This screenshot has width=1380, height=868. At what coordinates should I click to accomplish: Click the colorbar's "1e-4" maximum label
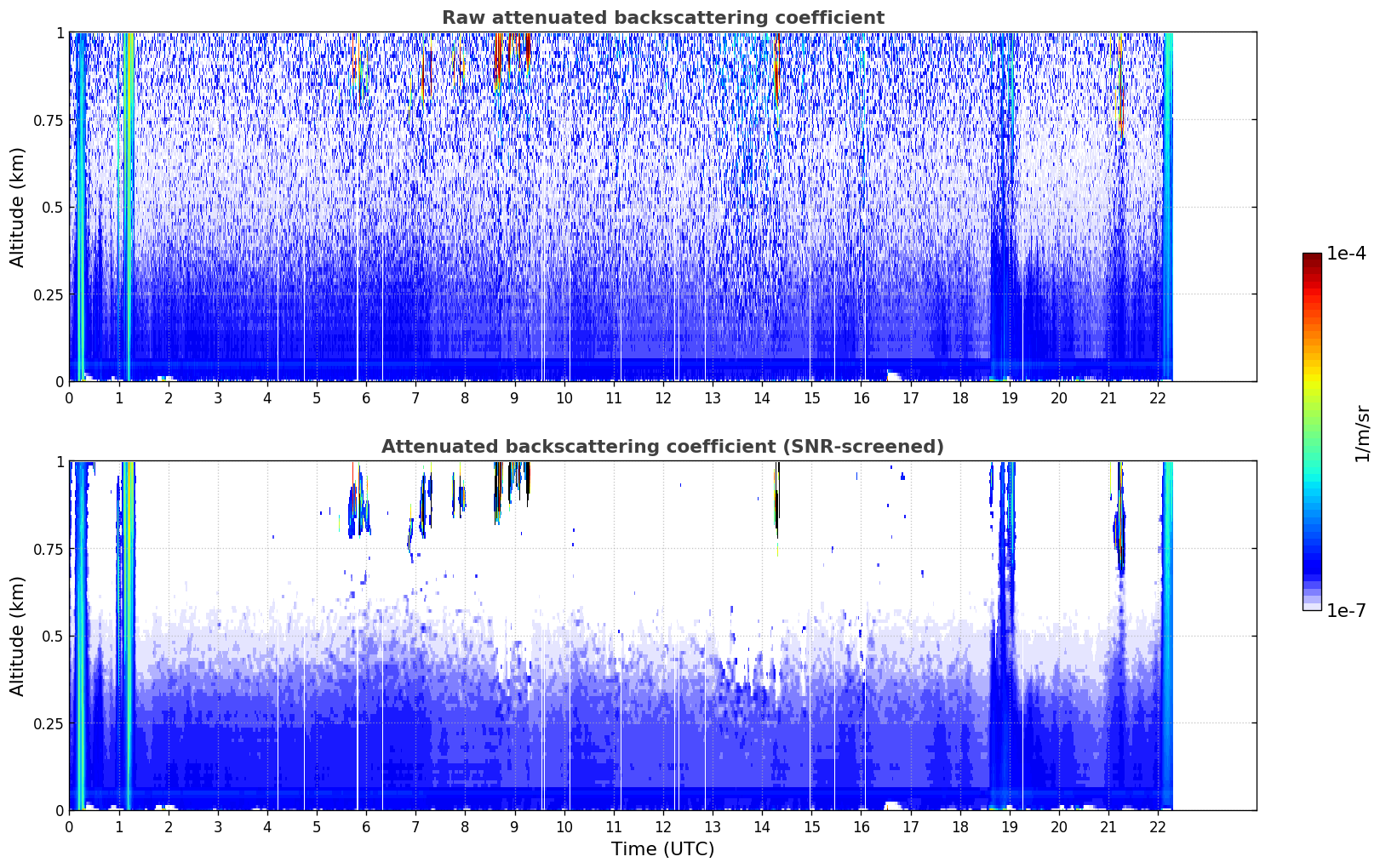[x=1346, y=254]
